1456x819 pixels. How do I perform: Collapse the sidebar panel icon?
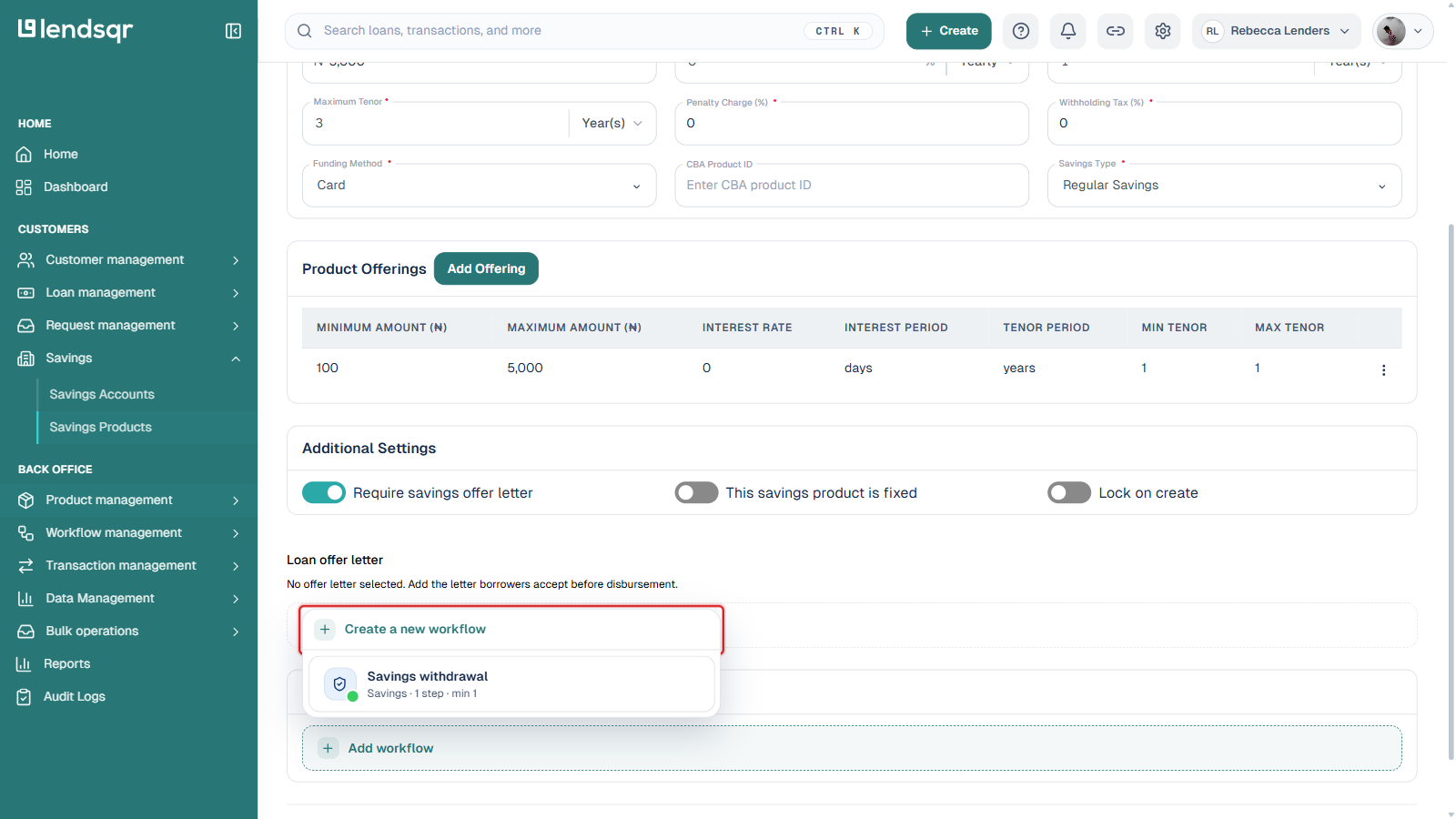(233, 31)
